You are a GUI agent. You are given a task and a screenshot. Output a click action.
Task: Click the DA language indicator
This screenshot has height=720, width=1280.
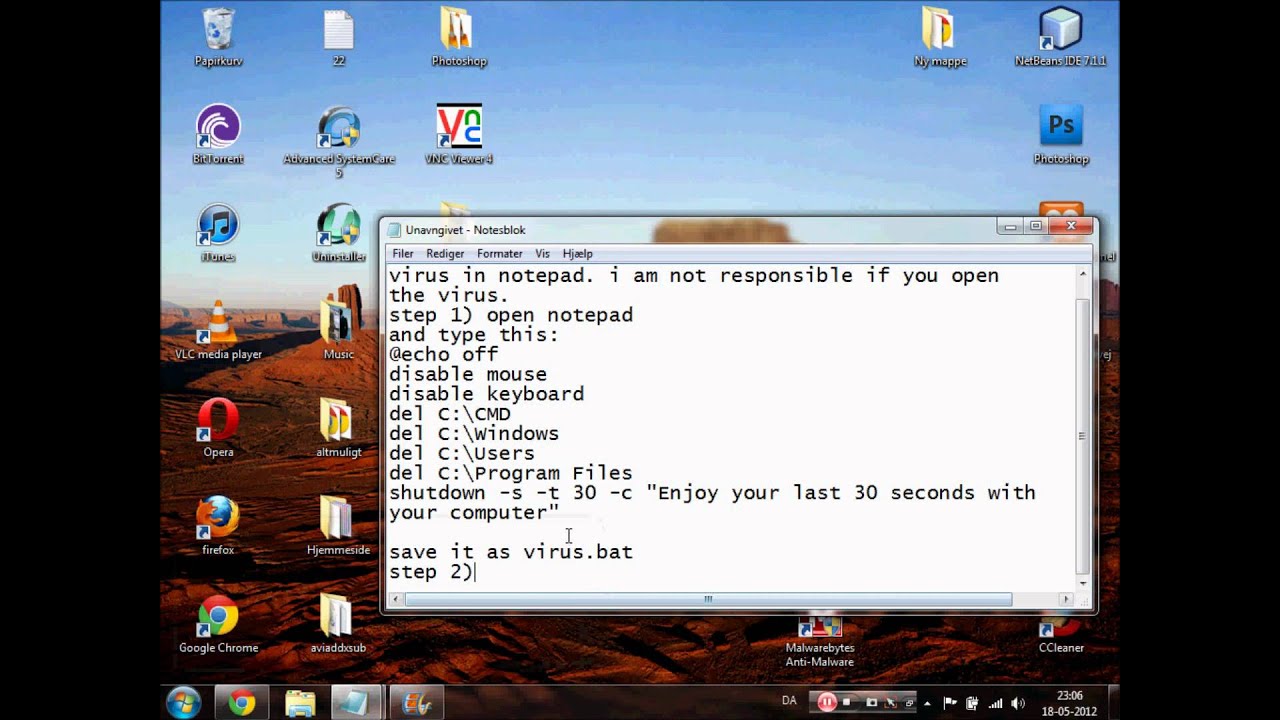[x=789, y=701]
